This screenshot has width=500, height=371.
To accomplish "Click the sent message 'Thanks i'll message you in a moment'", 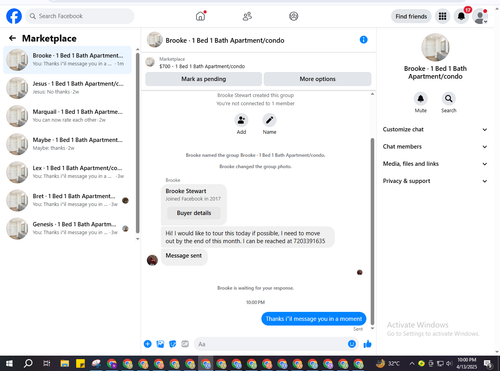I will pyautogui.click(x=314, y=319).
